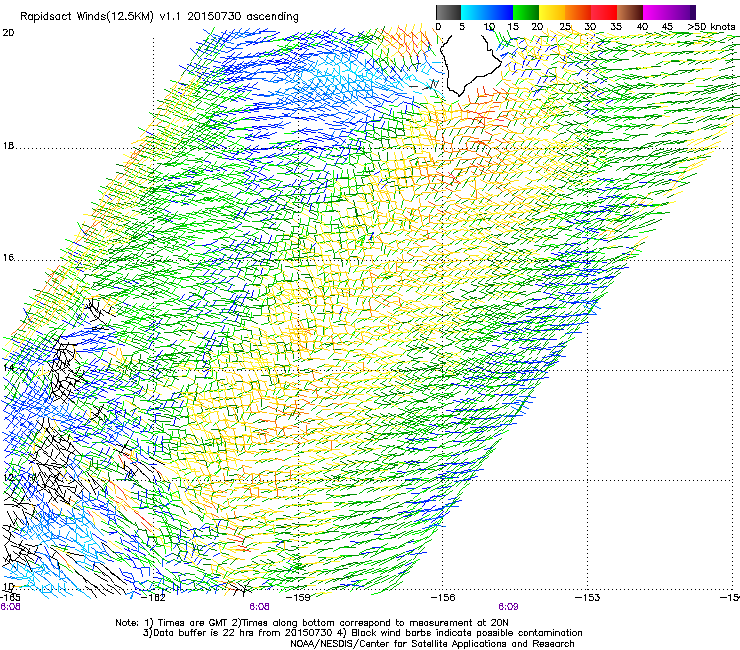Click the longitude label '-159'

(x=298, y=598)
